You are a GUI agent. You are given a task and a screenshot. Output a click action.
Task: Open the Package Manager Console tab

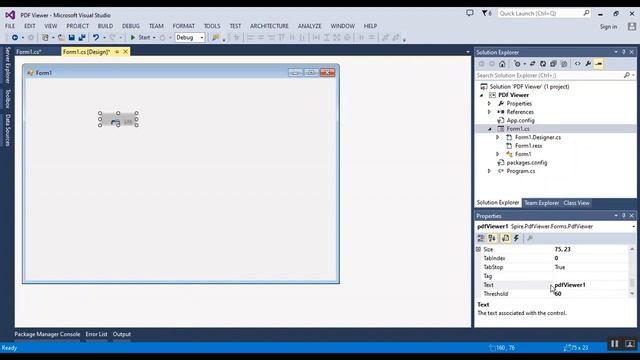pyautogui.click(x=47, y=334)
